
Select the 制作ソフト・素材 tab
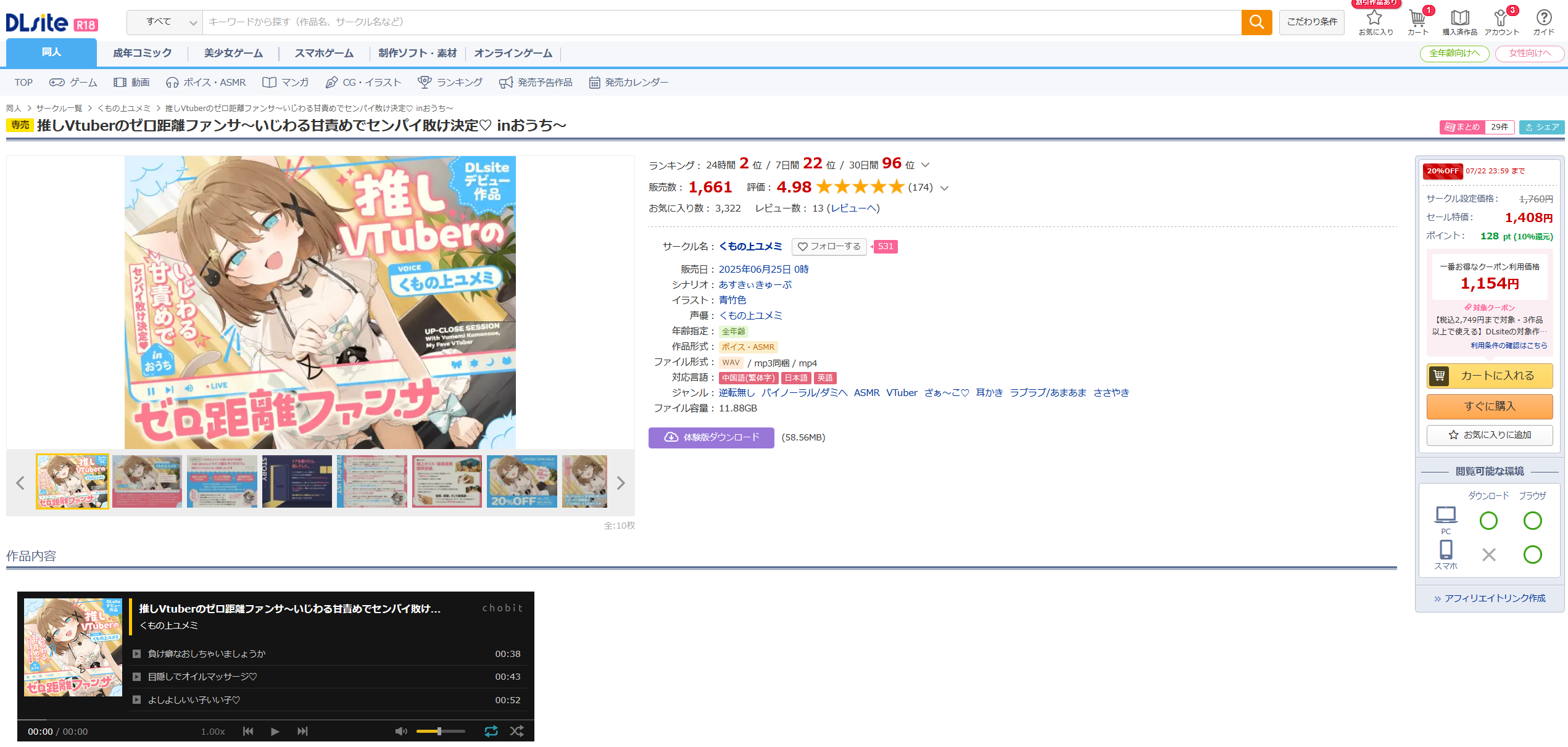(x=418, y=53)
